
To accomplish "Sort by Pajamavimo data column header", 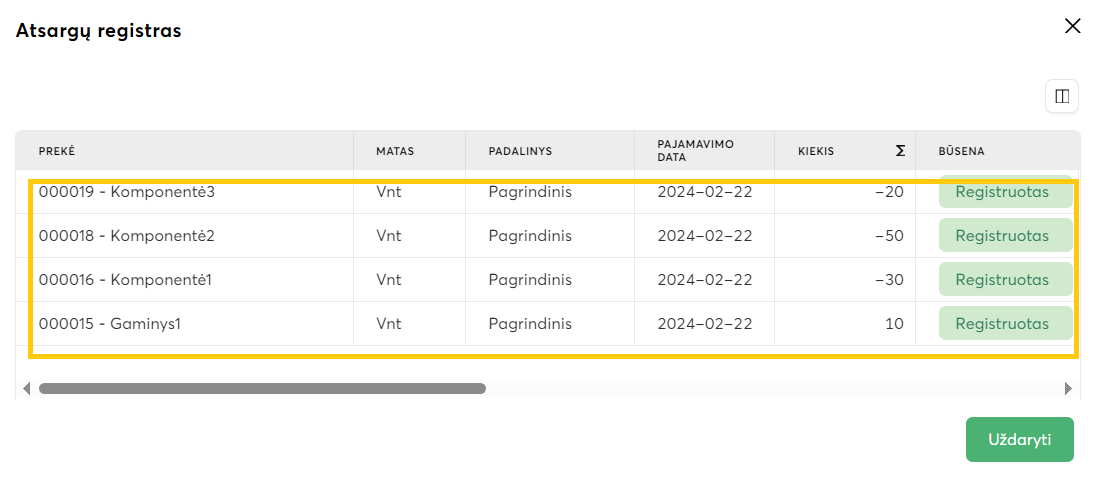I will [695, 151].
